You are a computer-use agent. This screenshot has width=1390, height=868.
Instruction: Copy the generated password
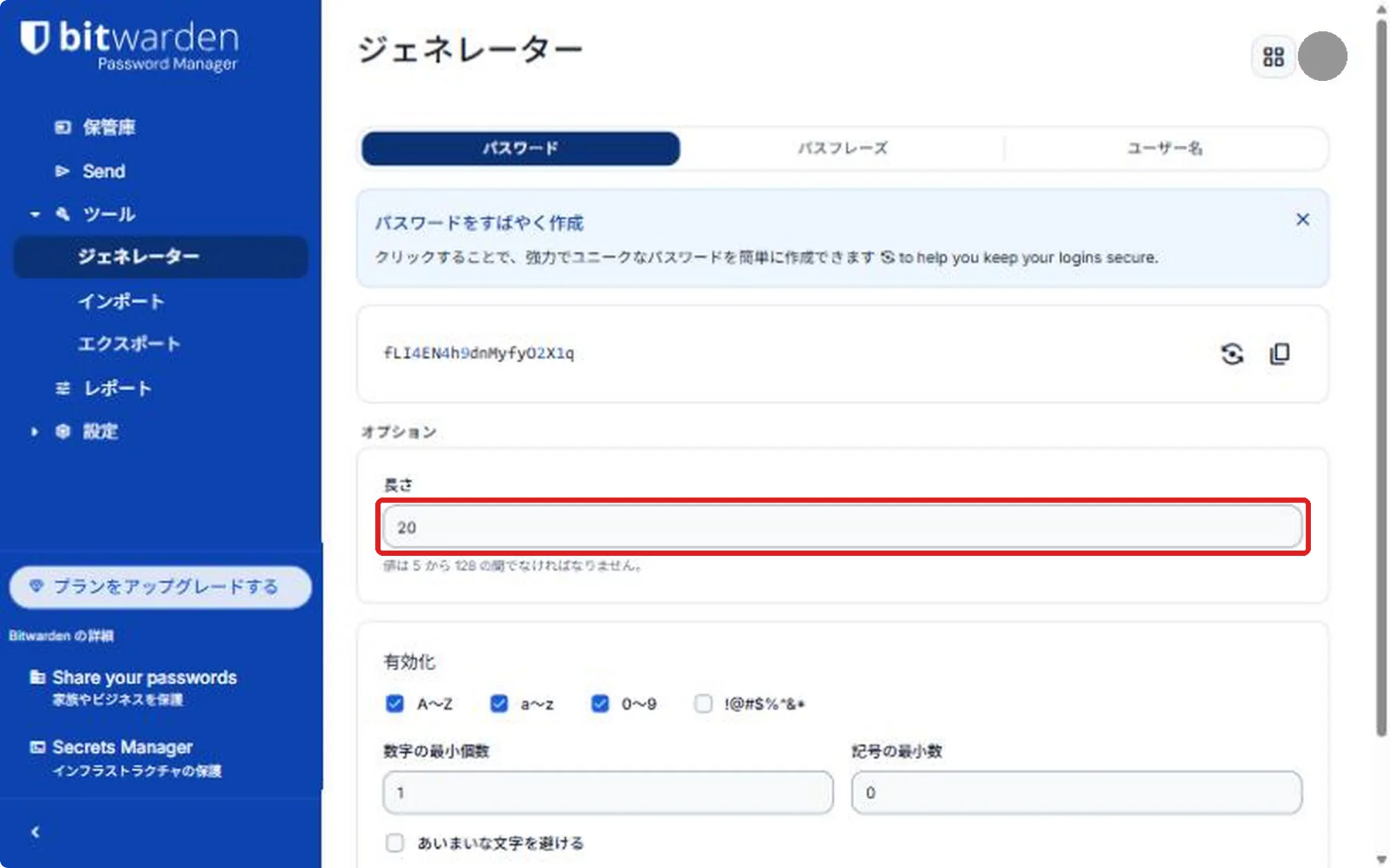click(x=1279, y=354)
